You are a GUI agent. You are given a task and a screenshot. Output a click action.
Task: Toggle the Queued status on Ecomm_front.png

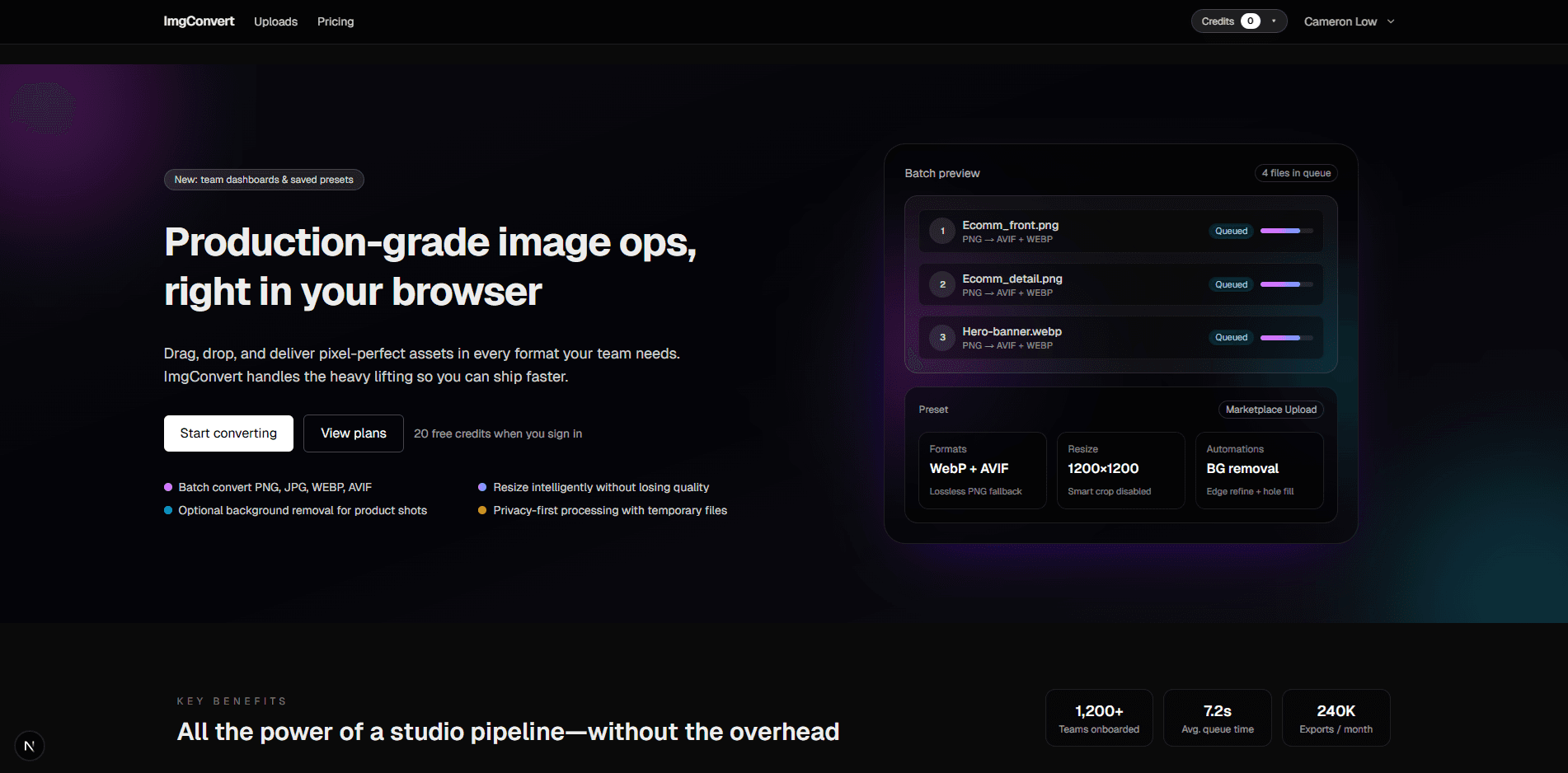pyautogui.click(x=1231, y=231)
